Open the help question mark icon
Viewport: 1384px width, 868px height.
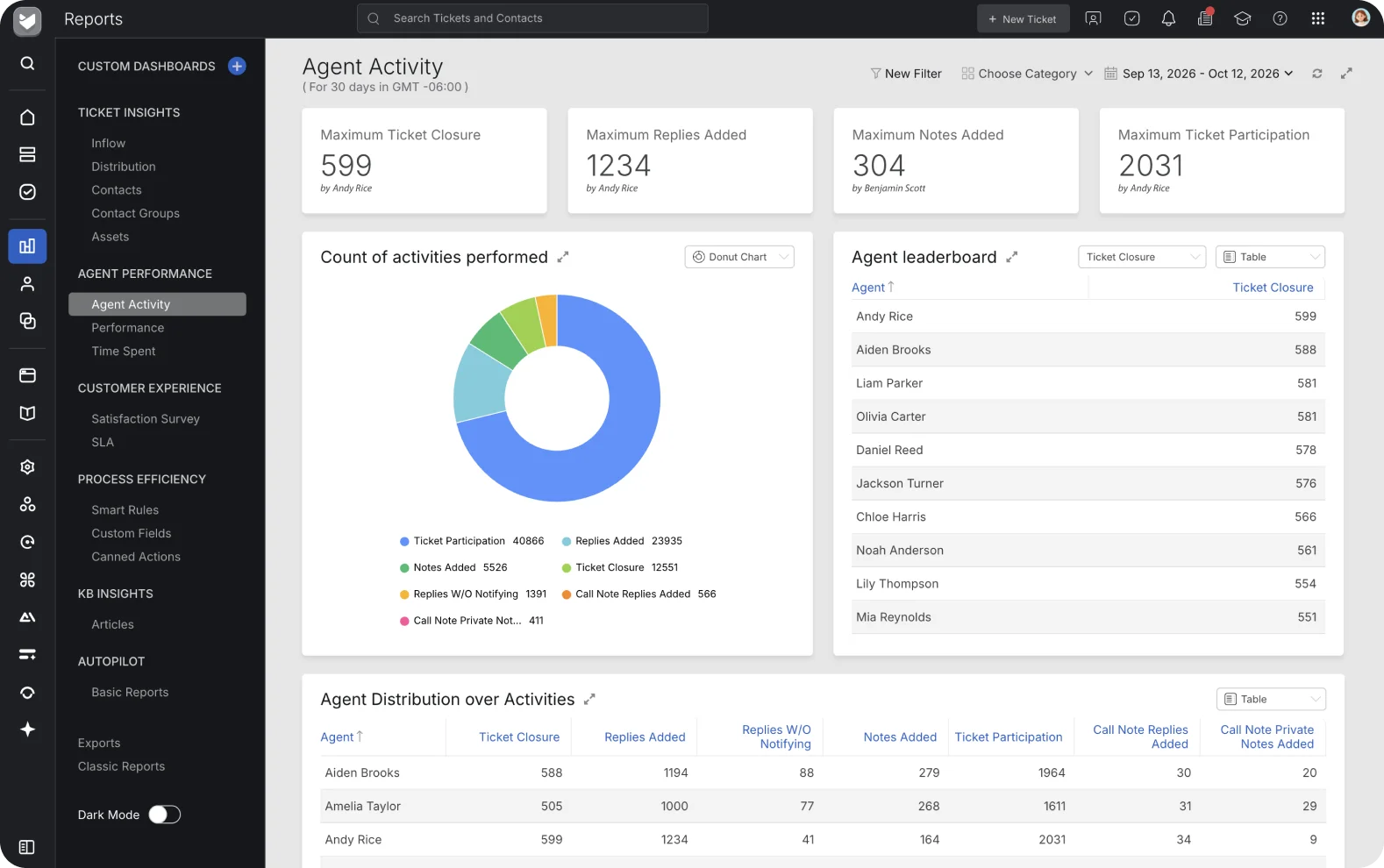click(x=1280, y=18)
